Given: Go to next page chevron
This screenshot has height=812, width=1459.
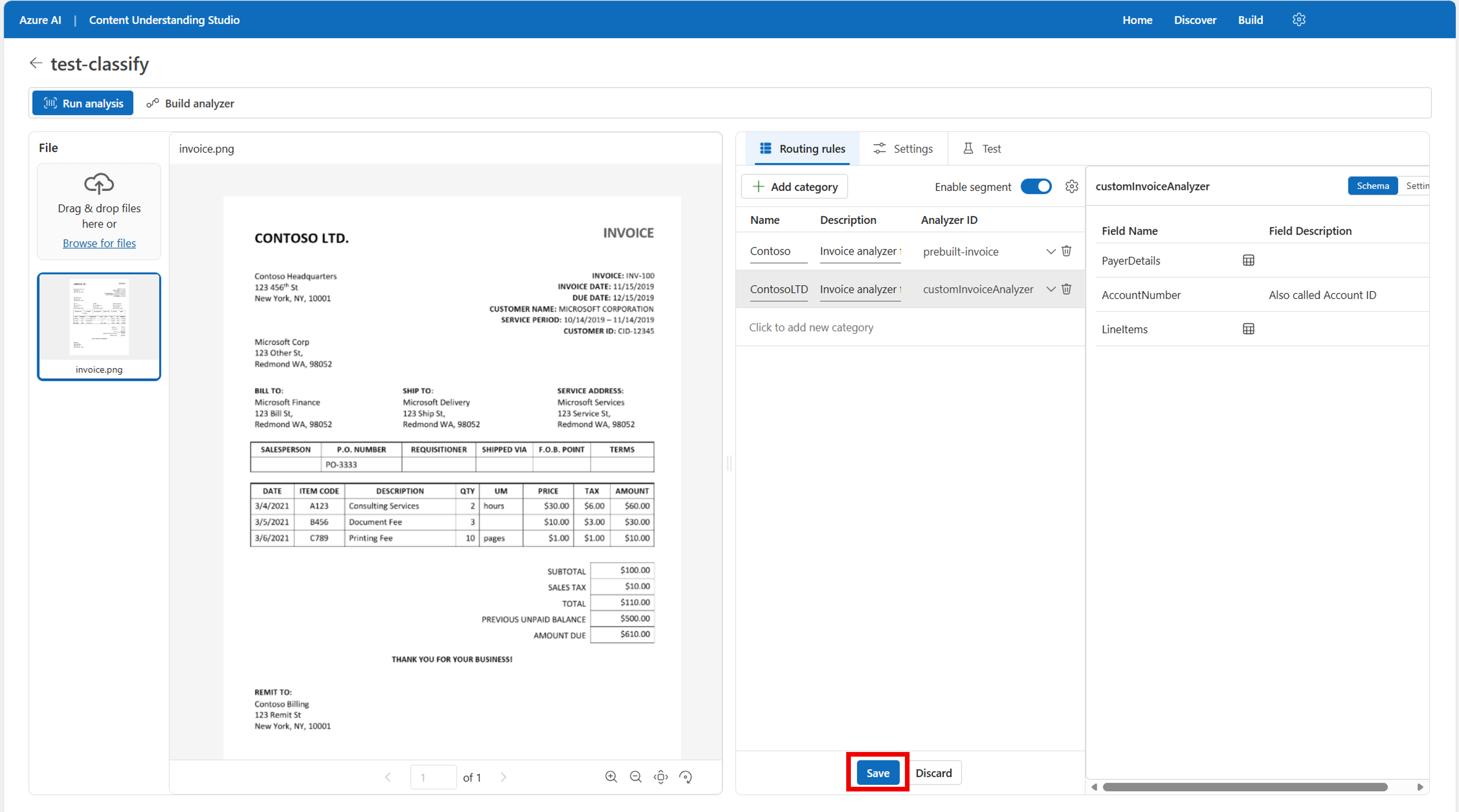Looking at the screenshot, I should (503, 777).
